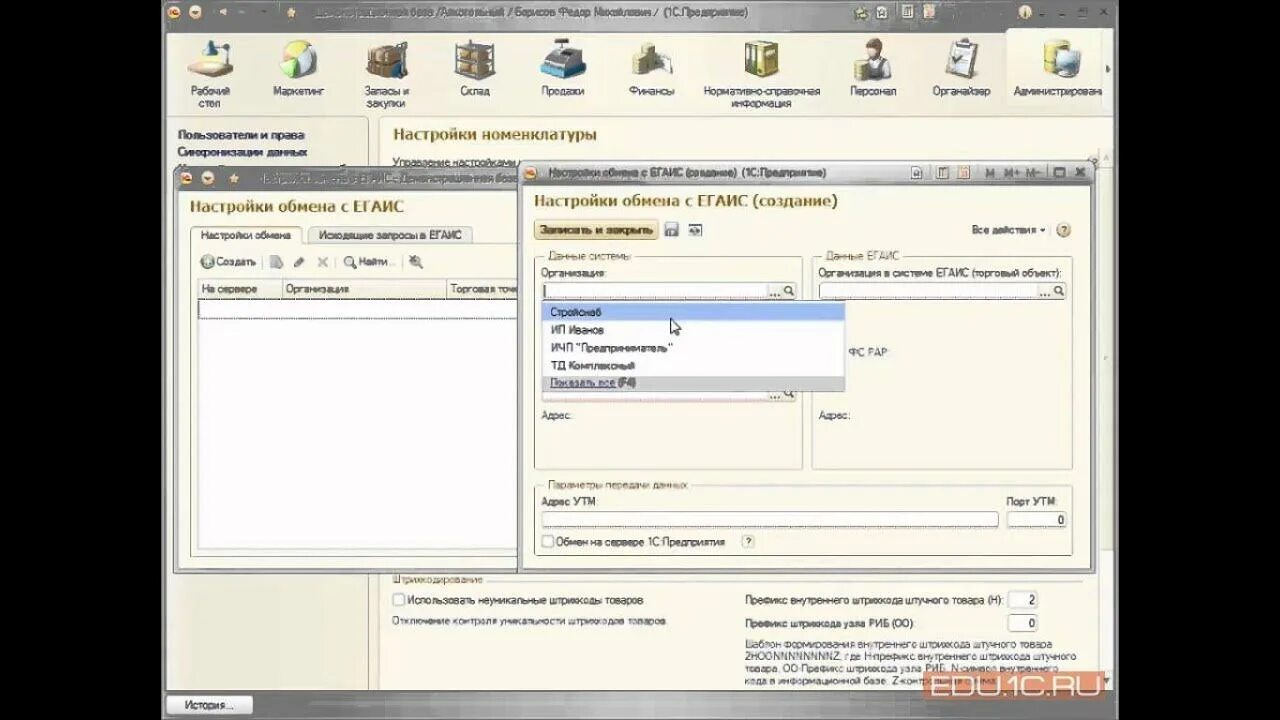The height and width of the screenshot is (720, 1280).
Task: Click Записать и закрыть button
Action: 596,230
